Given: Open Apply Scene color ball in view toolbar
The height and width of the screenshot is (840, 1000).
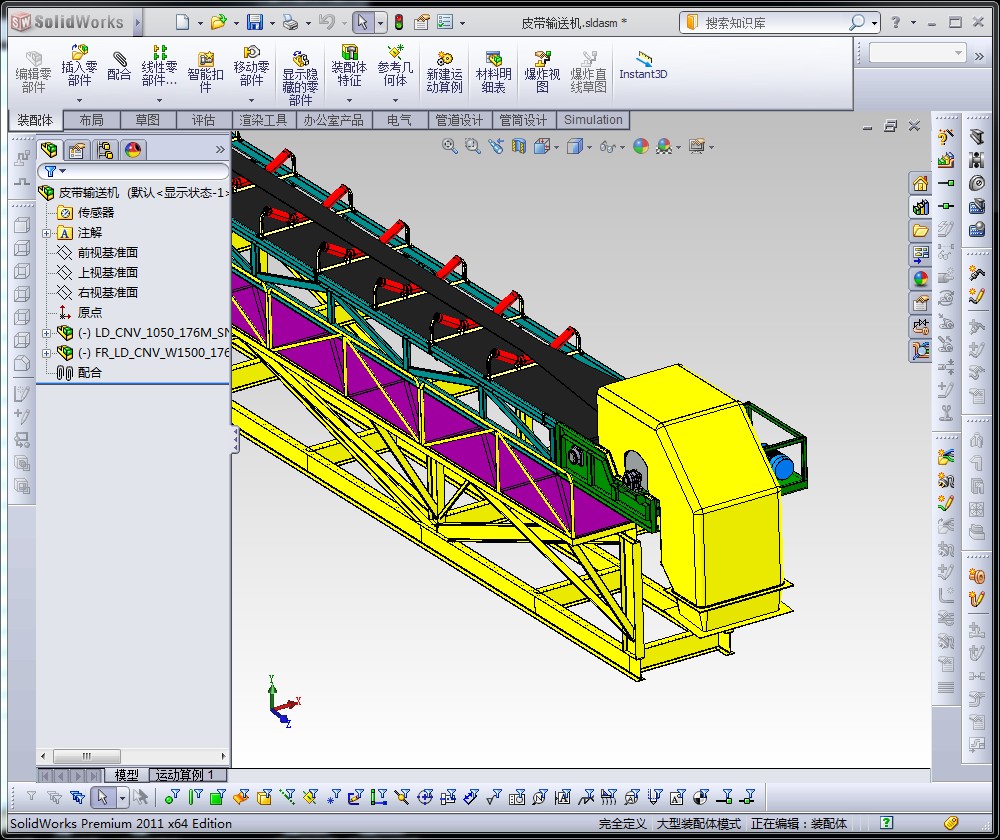Looking at the screenshot, I should (x=664, y=147).
